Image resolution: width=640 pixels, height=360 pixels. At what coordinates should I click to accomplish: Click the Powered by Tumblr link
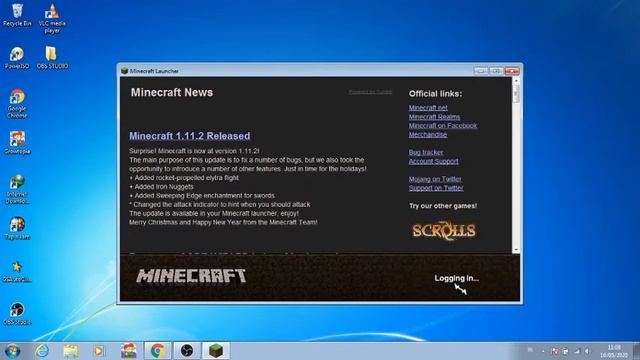pos(370,92)
